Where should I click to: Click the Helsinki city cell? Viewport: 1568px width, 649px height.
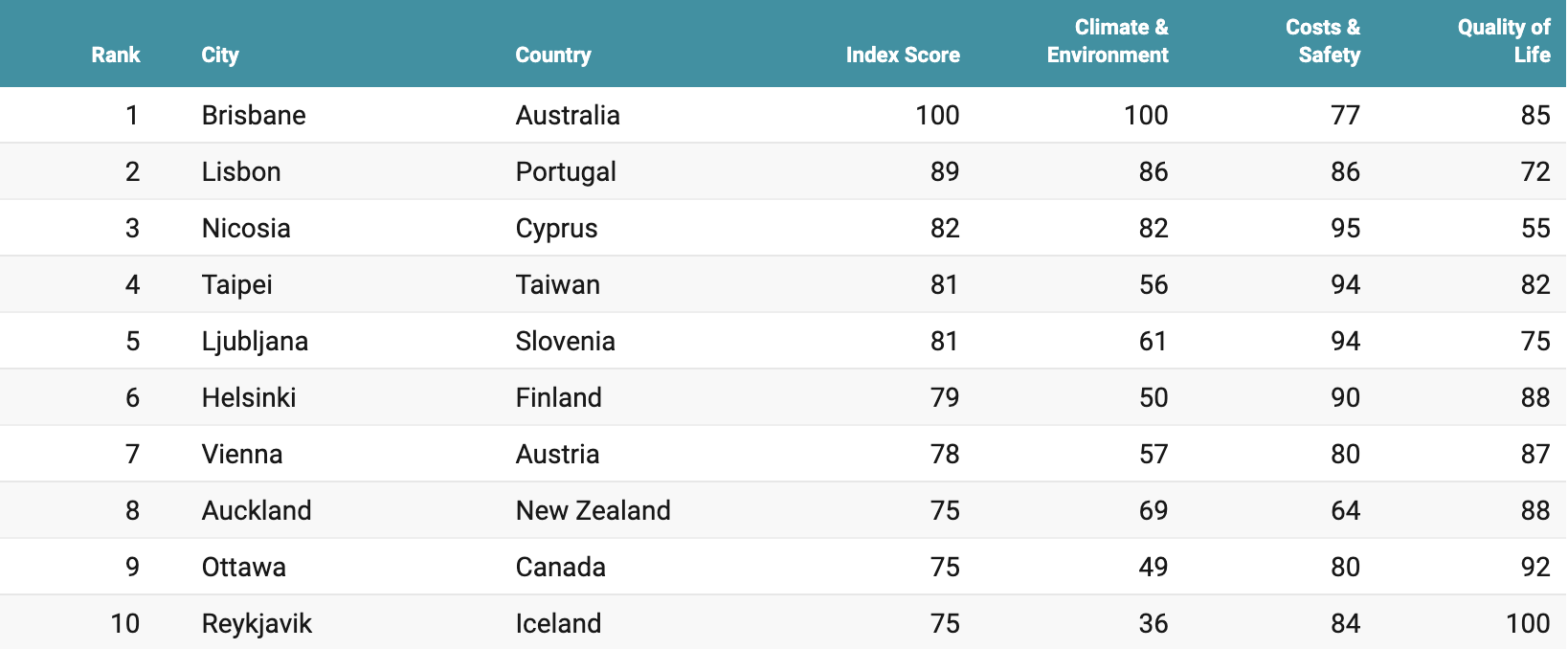point(249,397)
